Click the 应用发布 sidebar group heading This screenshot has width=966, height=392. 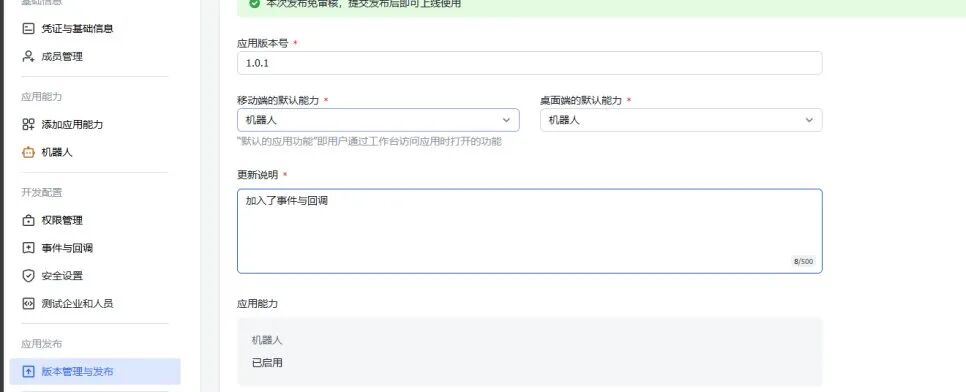[x=41, y=344]
